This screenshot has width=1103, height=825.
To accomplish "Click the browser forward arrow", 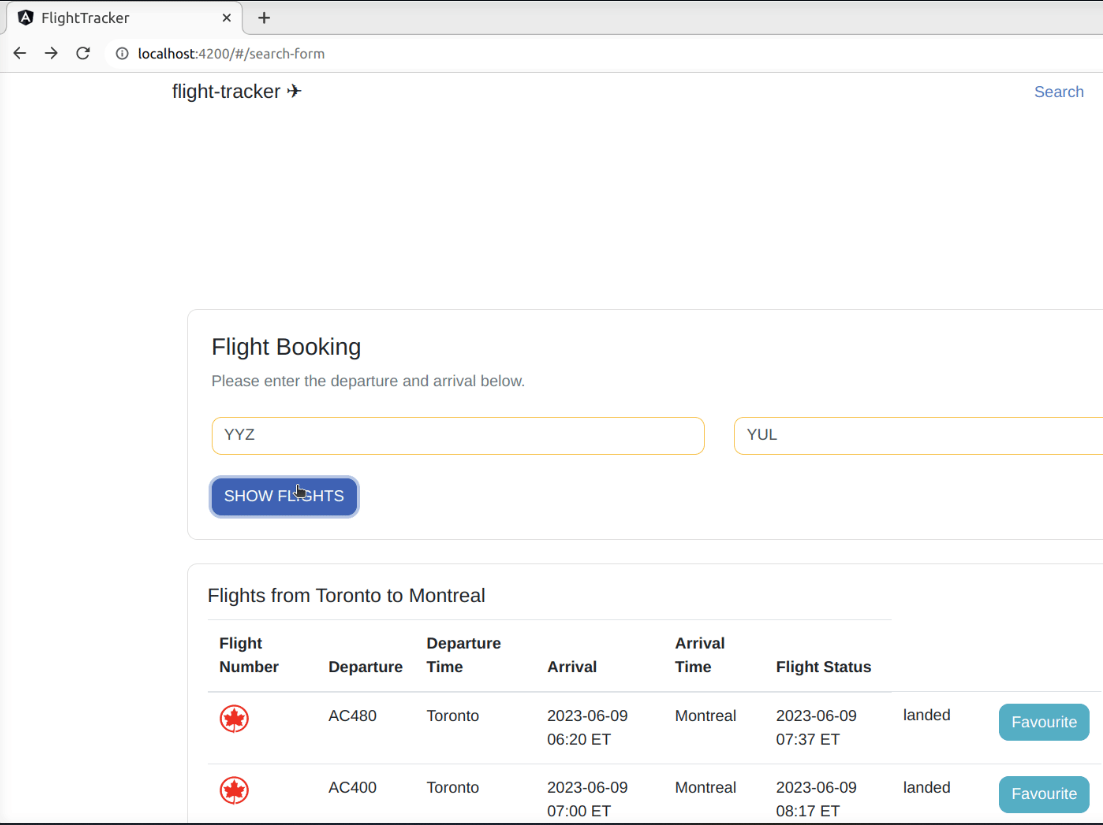I will click(51, 53).
